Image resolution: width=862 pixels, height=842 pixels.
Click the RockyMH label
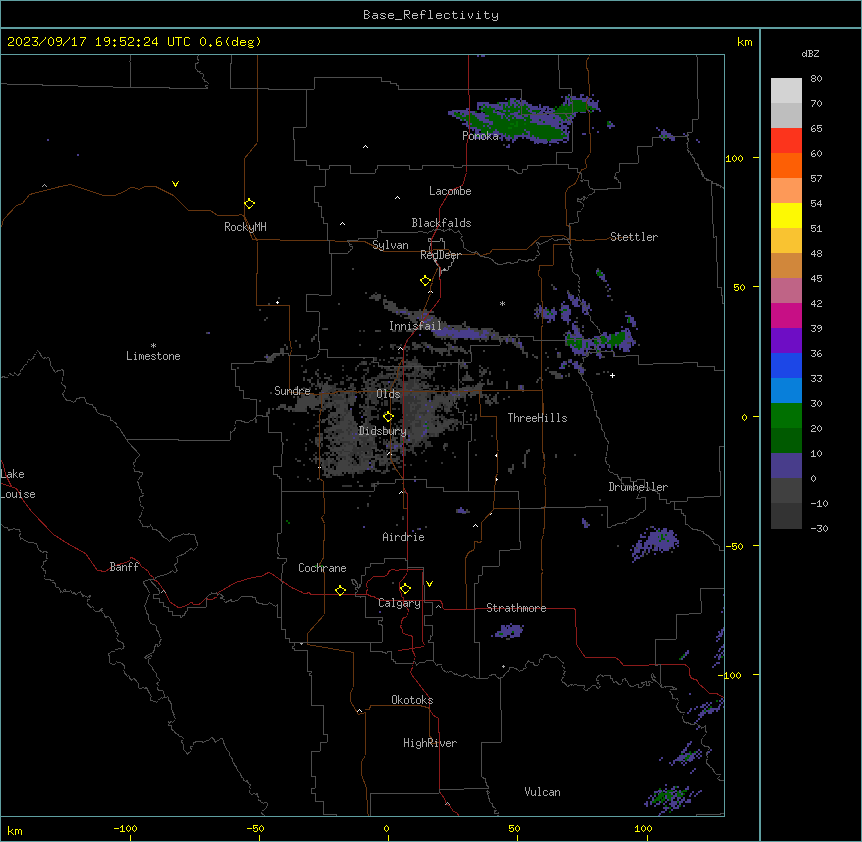(x=245, y=227)
